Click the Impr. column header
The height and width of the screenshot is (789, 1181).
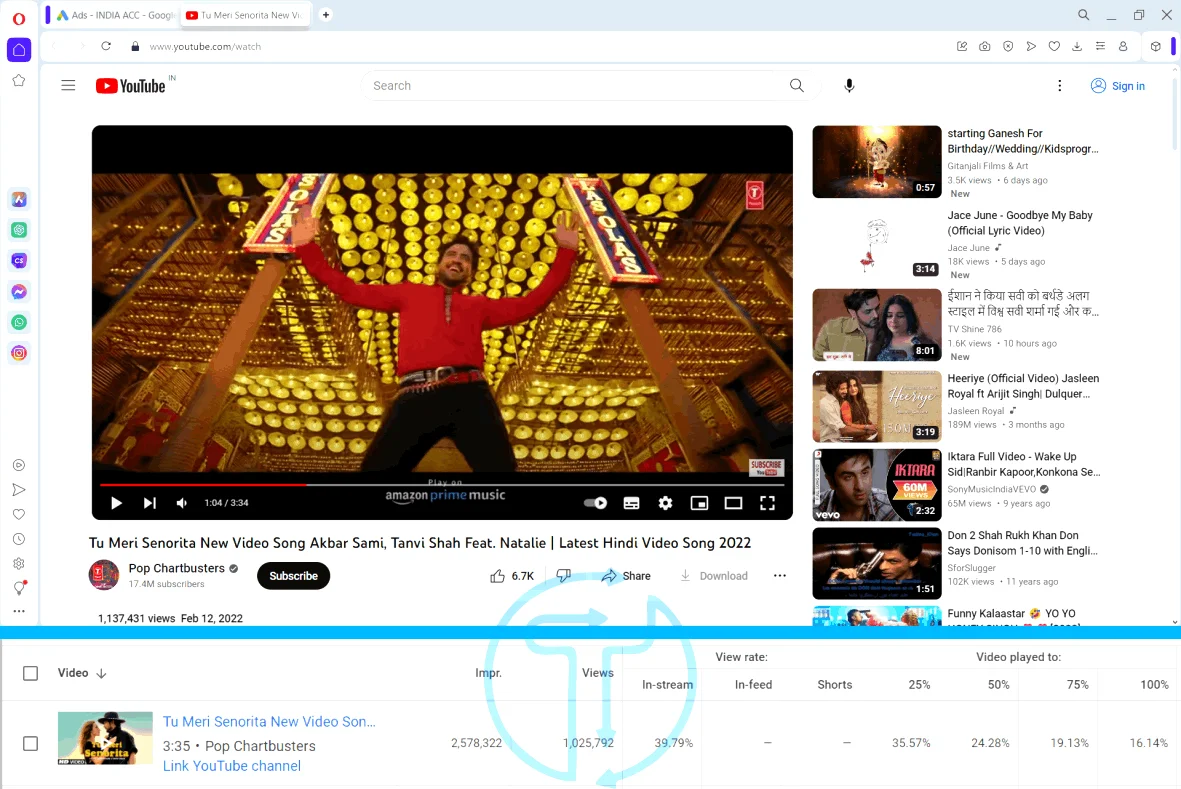(488, 673)
